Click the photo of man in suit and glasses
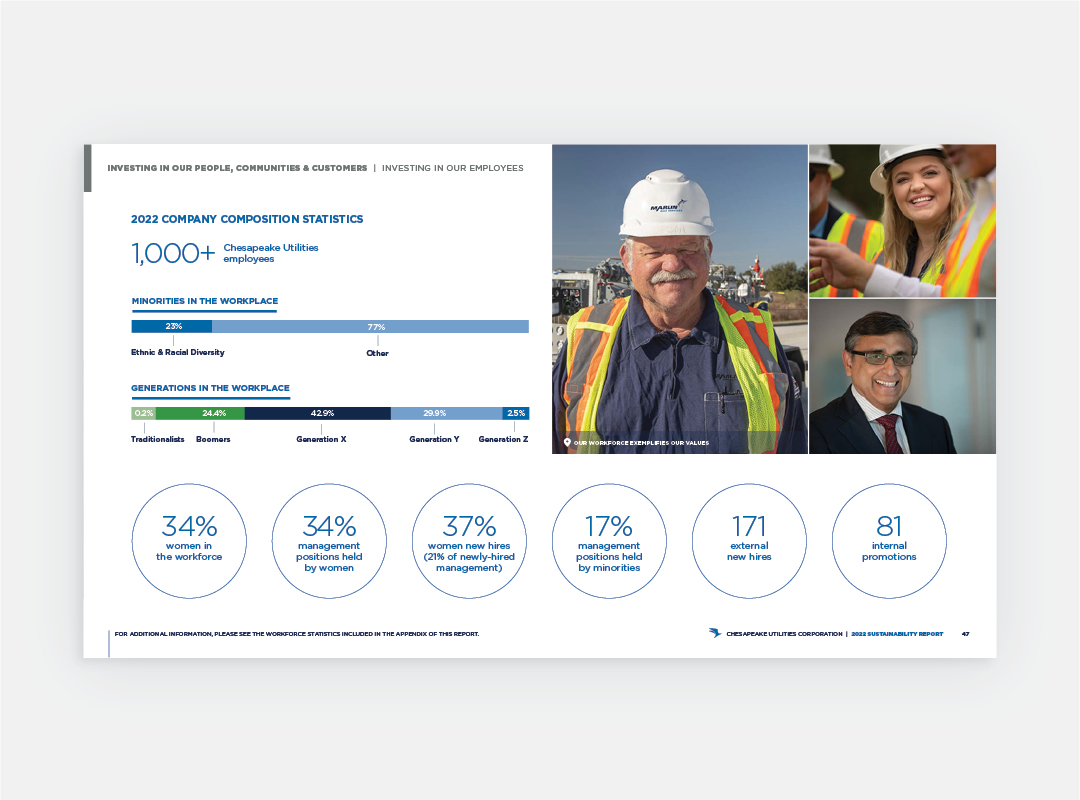The width and height of the screenshot is (1080, 800). (x=902, y=376)
